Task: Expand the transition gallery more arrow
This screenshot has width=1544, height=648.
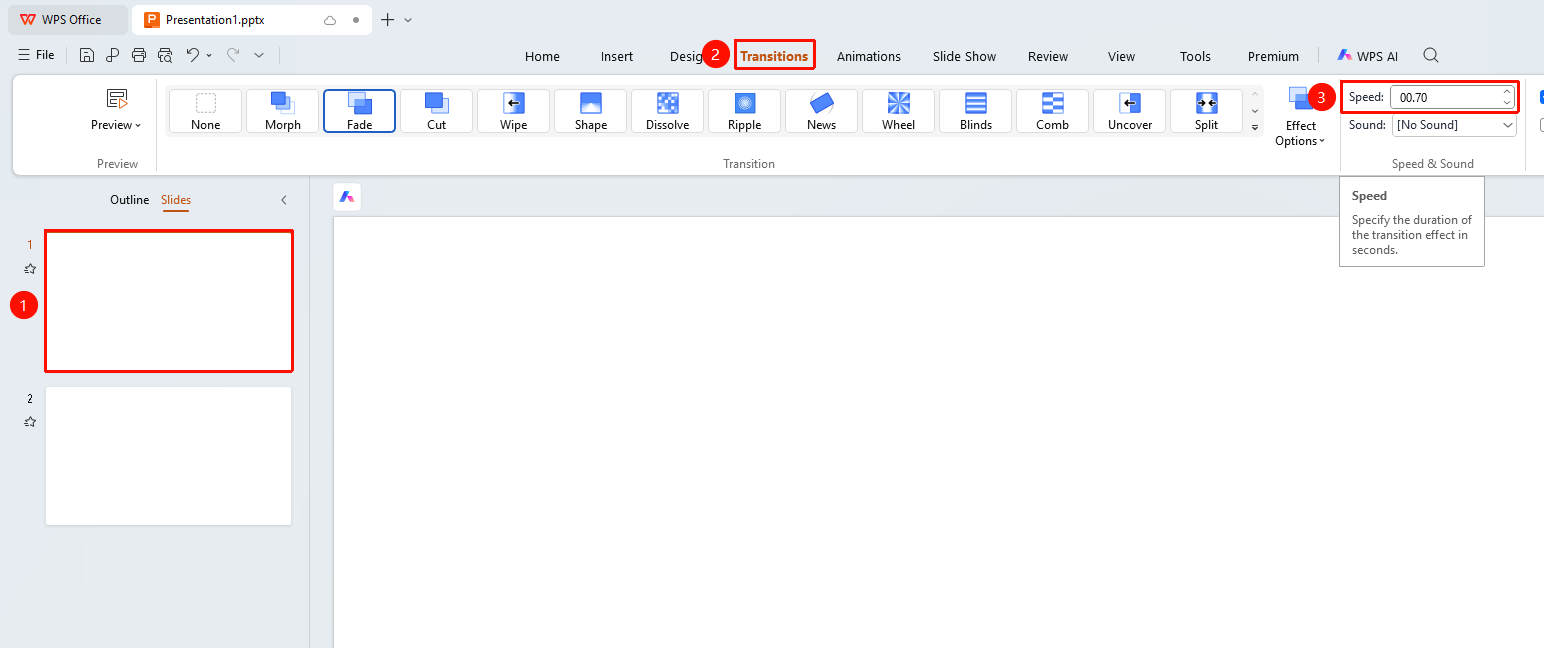Action: pyautogui.click(x=1255, y=128)
